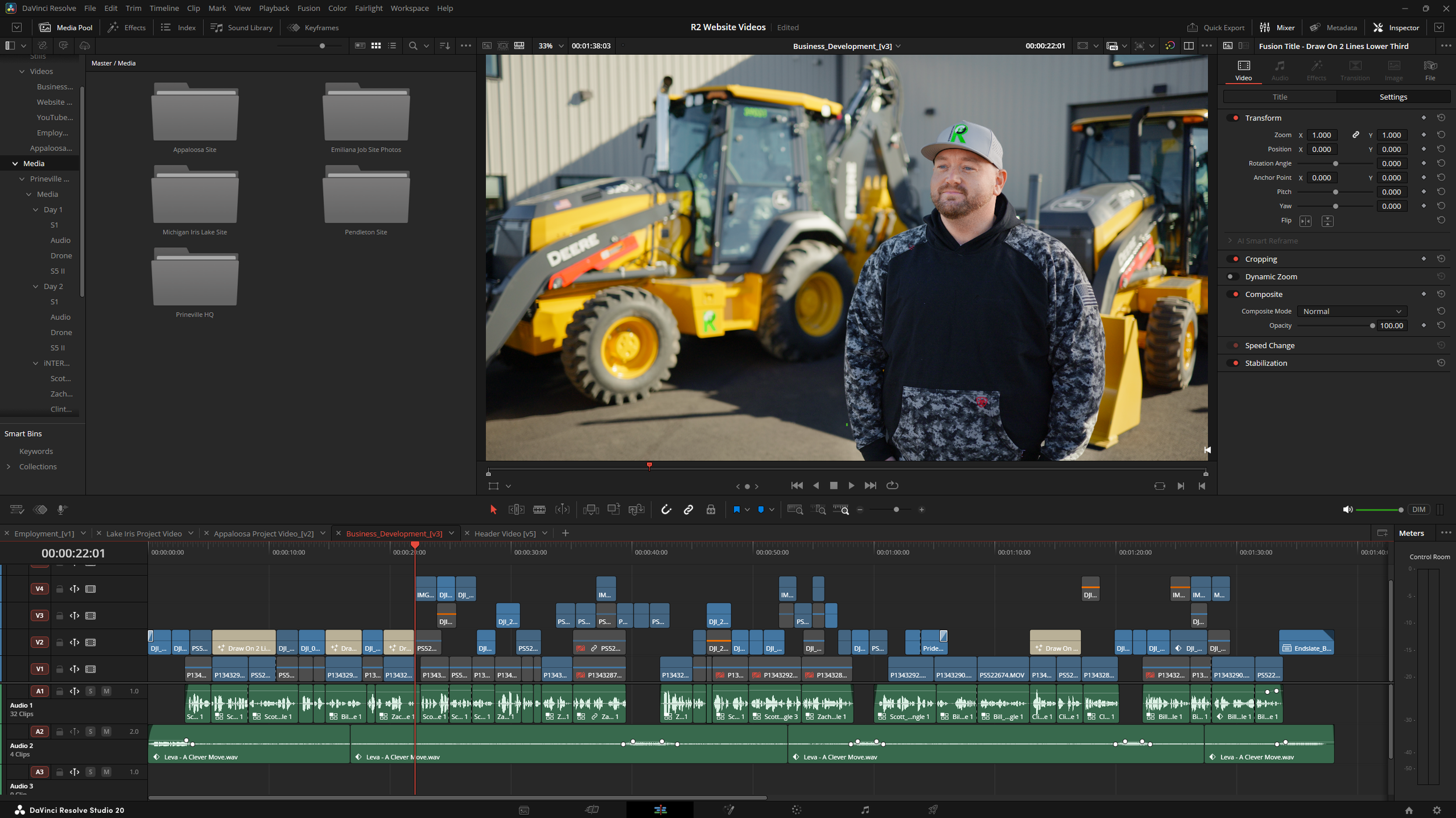Mute the Audio 1 track
This screenshot has width=1456, height=818.
106,691
